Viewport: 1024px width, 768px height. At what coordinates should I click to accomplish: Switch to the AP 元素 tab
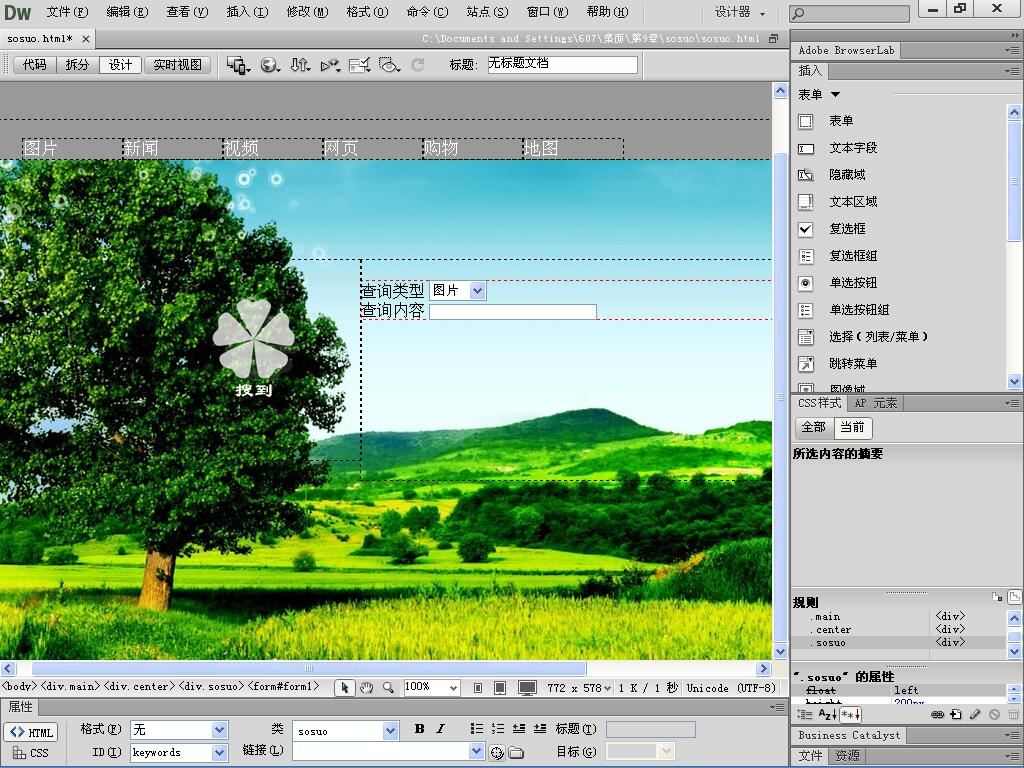pyautogui.click(x=875, y=404)
